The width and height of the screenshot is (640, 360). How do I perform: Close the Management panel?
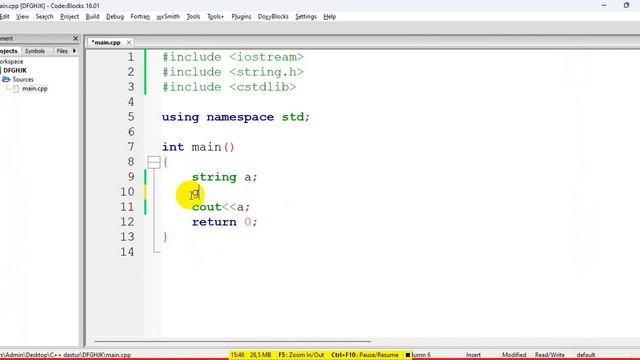[76, 38]
